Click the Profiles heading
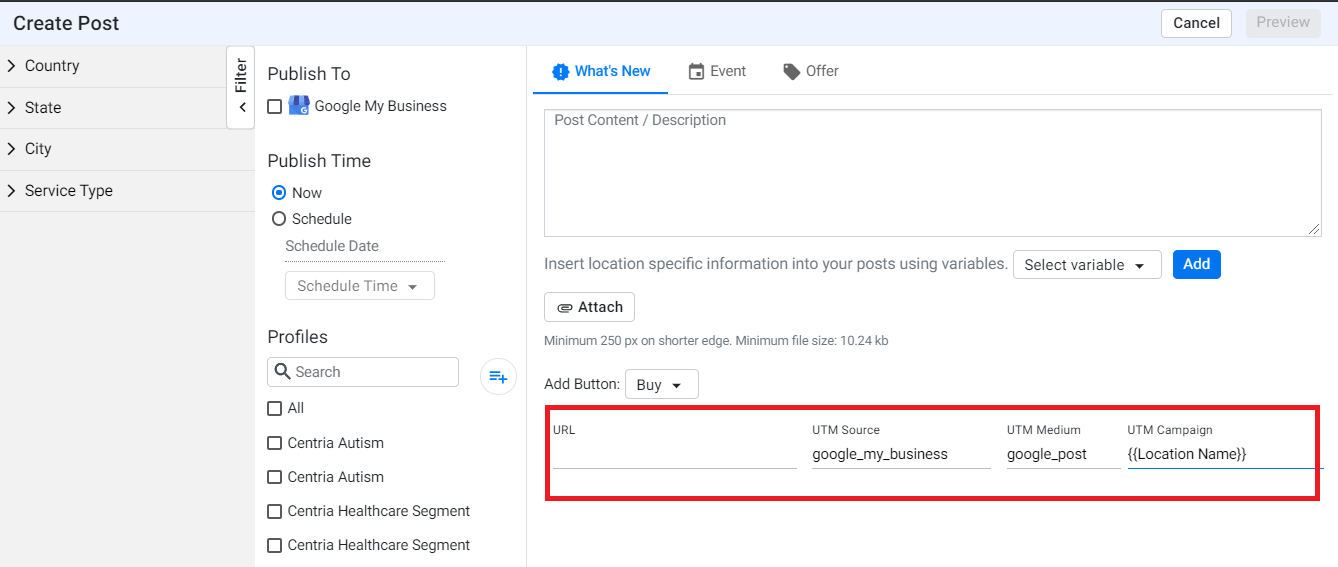1338x567 pixels. (298, 337)
